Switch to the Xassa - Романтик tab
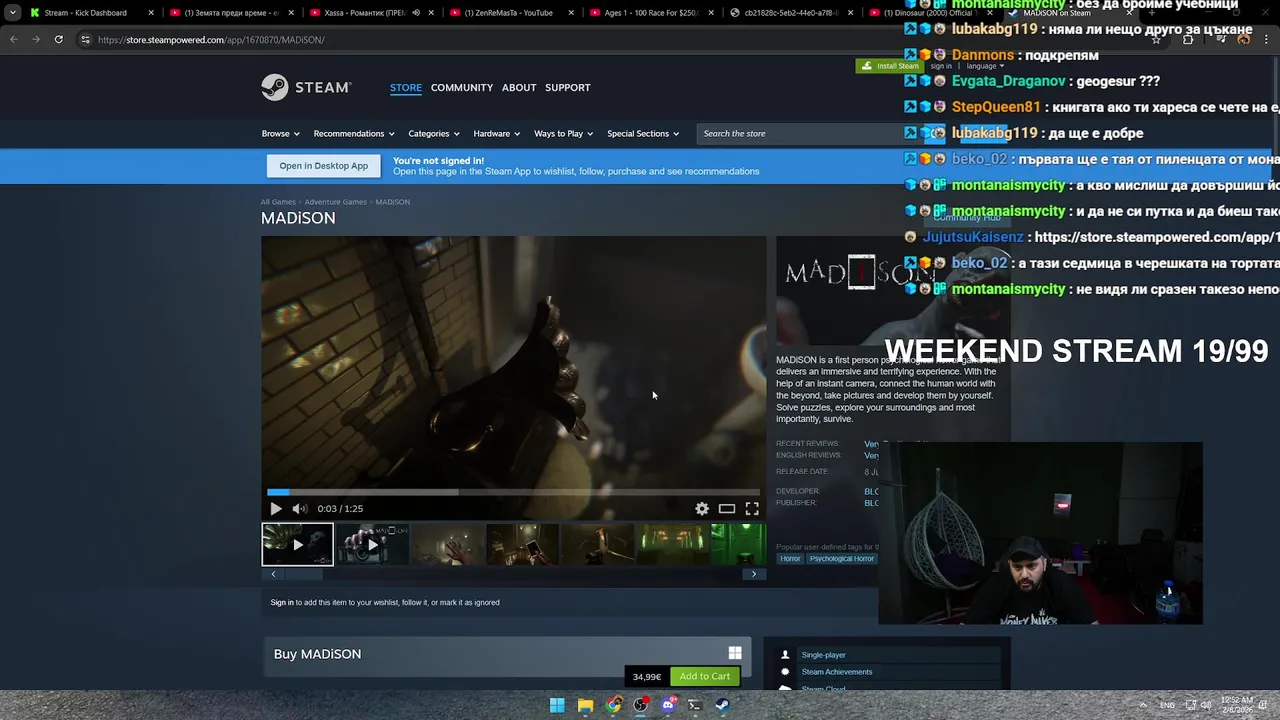Screen dimensions: 1280x720 (x=370, y=13)
